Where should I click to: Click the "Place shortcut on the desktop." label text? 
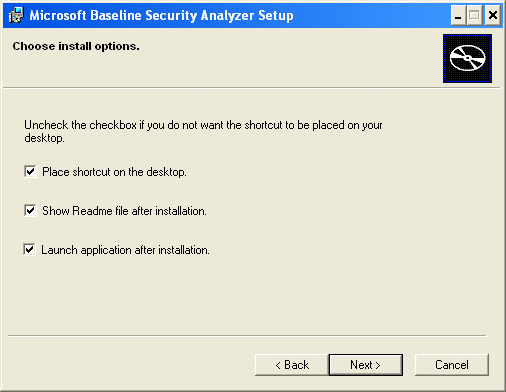pyautogui.click(x=114, y=172)
